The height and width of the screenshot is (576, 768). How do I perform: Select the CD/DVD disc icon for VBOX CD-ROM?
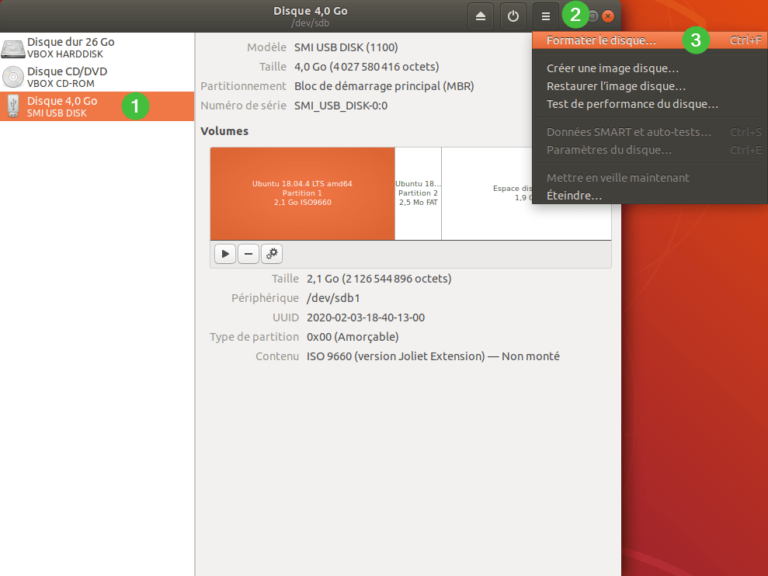[x=13, y=77]
